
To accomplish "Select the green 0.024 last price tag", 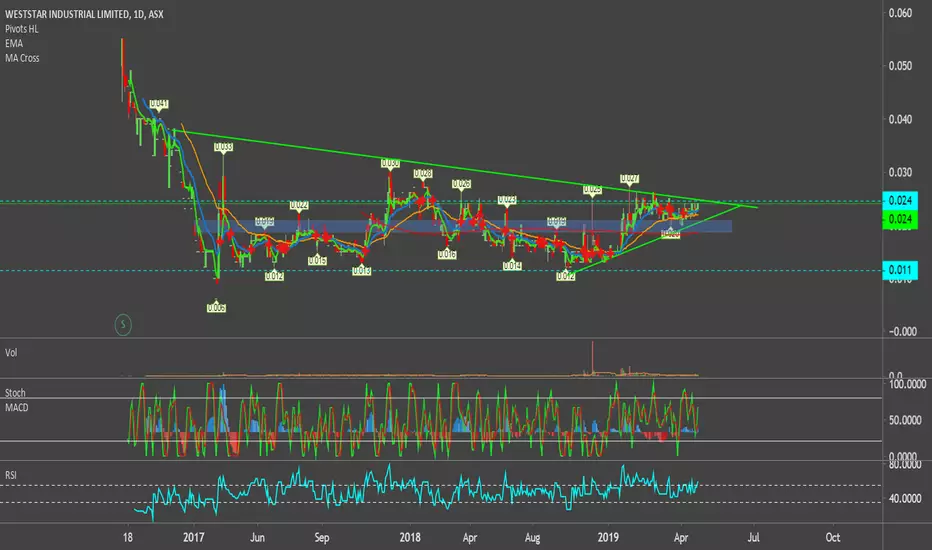I will tap(900, 219).
